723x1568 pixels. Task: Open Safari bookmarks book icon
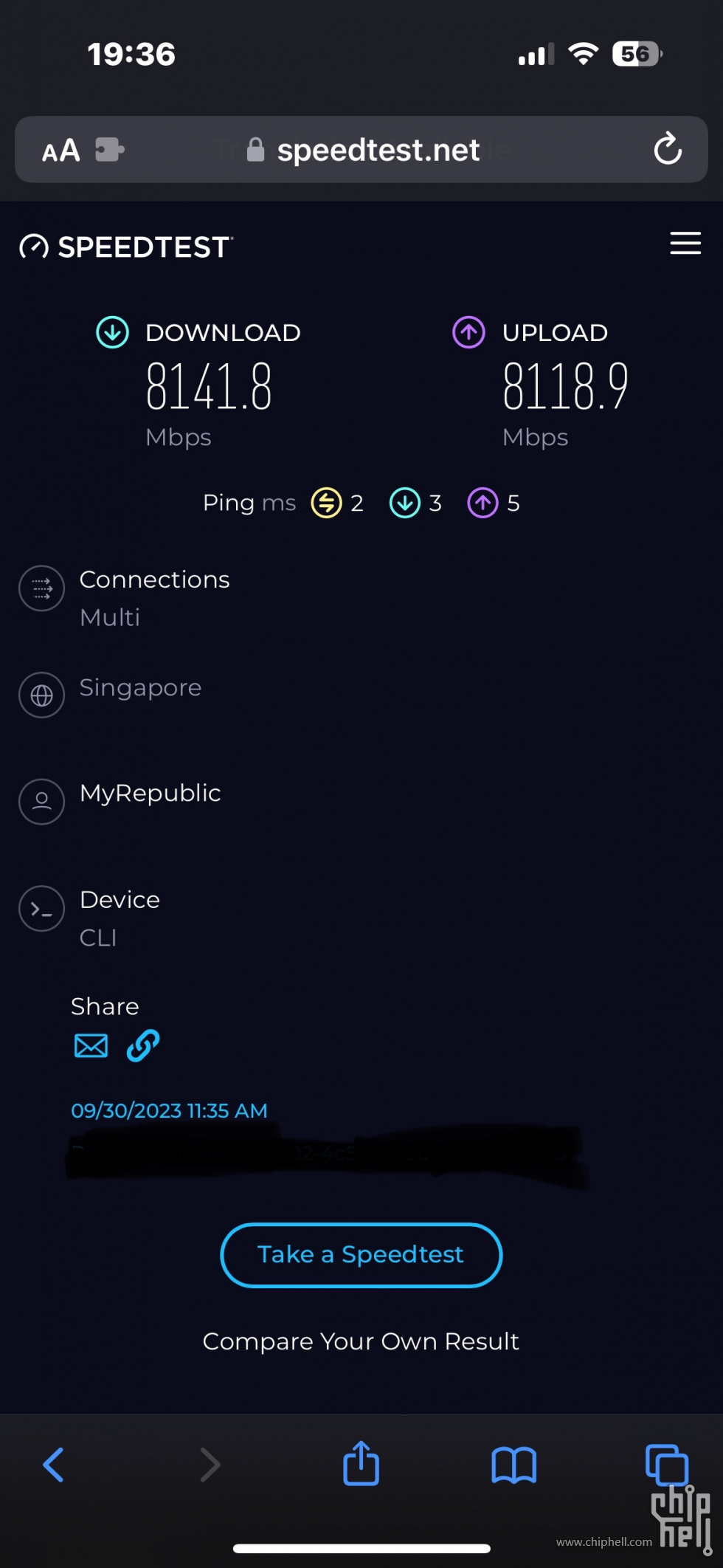pyautogui.click(x=514, y=1465)
